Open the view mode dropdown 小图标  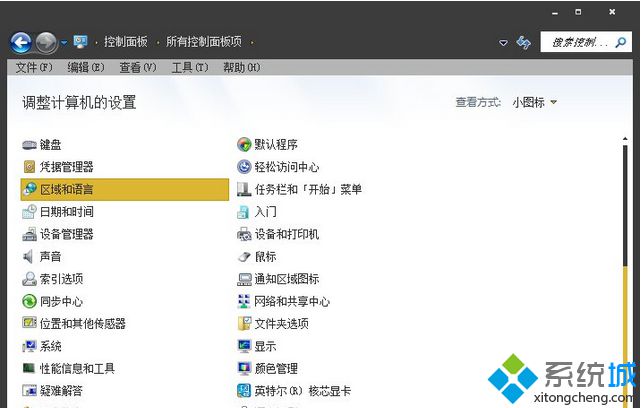click(535, 102)
